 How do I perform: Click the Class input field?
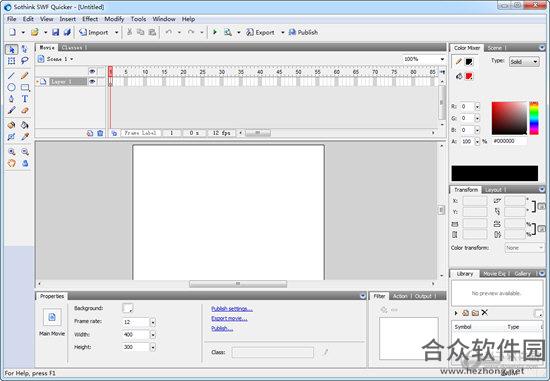pos(273,352)
